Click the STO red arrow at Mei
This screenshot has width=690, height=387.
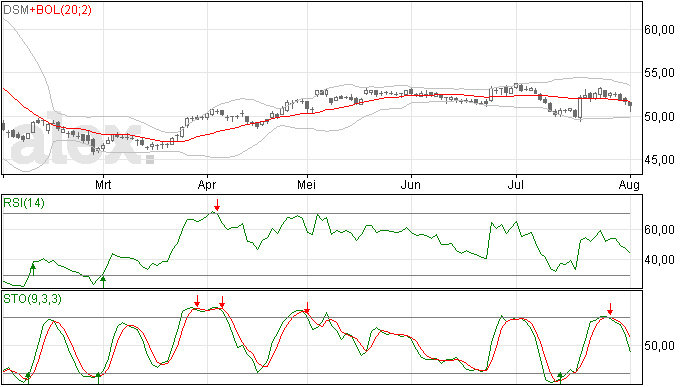(x=308, y=308)
